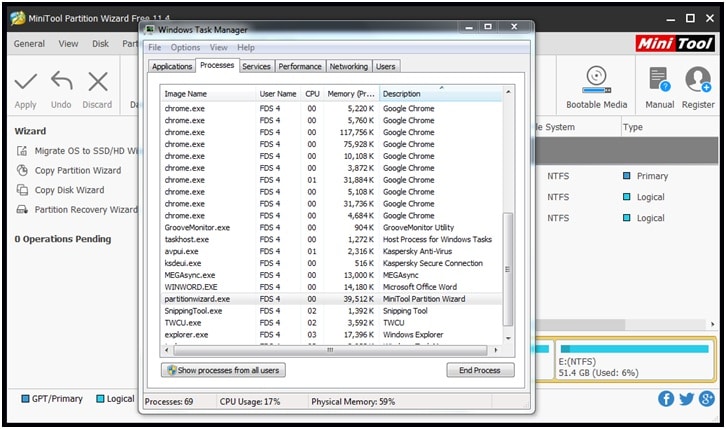Select taskhost.exe process row
The height and width of the screenshot is (429, 726).
coord(331,239)
